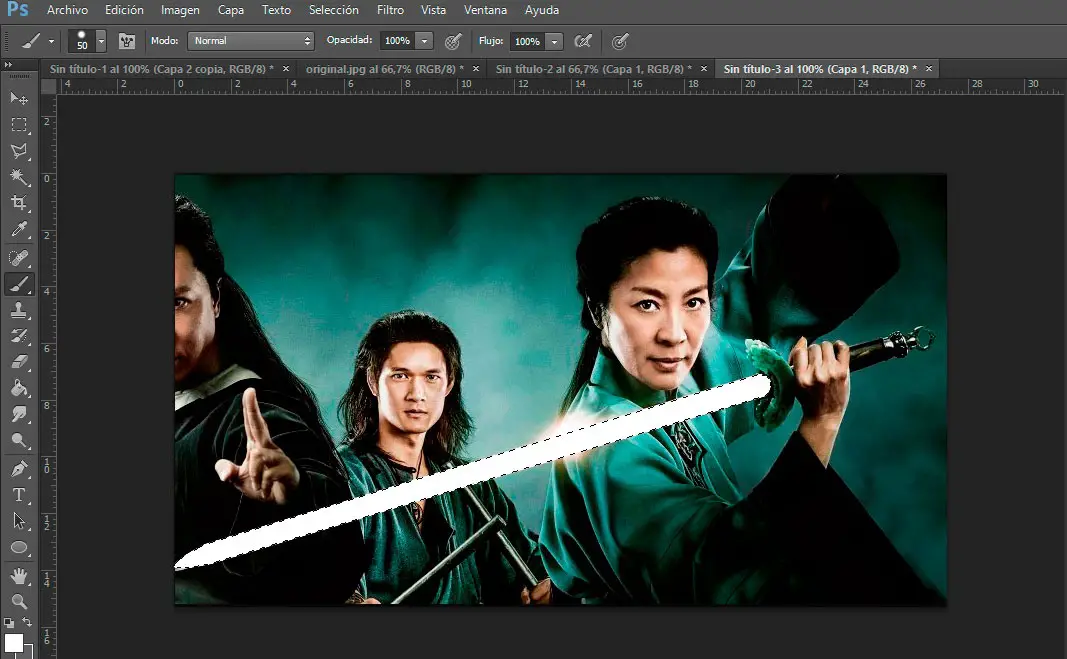Select the Magic Wand tool
The height and width of the screenshot is (659, 1067).
(x=19, y=177)
